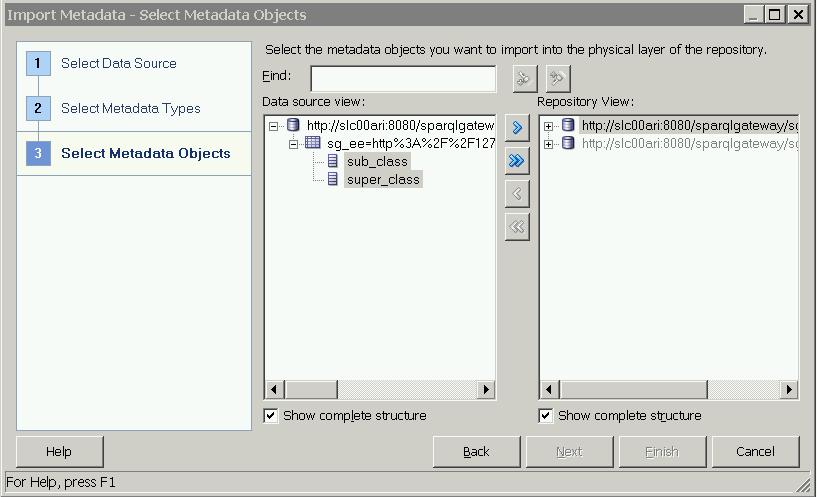Select the super_class table icon
Screen dimensions: 817x497
[x=333, y=180]
